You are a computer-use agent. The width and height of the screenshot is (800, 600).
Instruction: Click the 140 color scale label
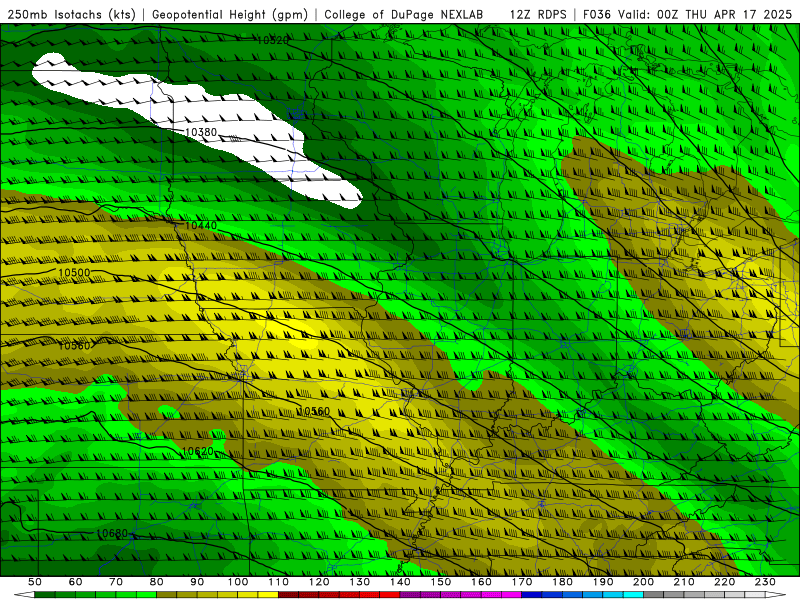coord(400,582)
